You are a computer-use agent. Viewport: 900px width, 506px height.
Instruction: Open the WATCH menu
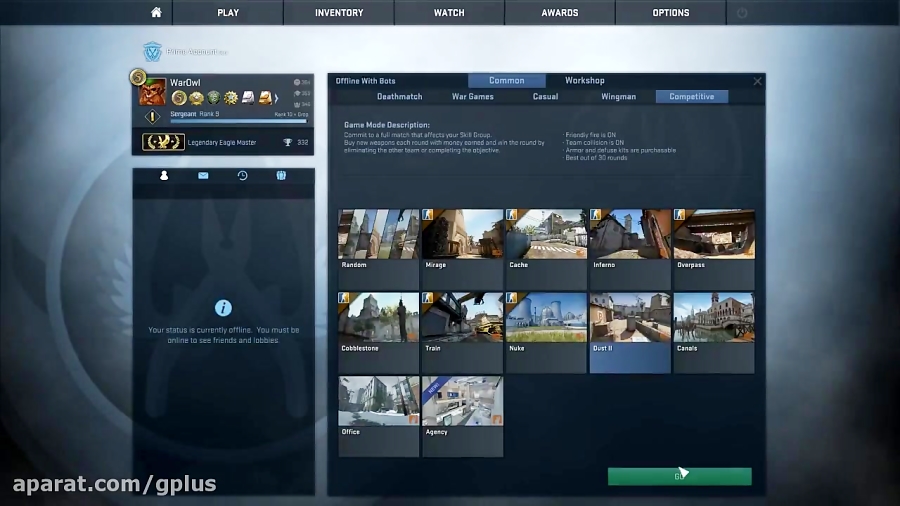[x=449, y=13]
